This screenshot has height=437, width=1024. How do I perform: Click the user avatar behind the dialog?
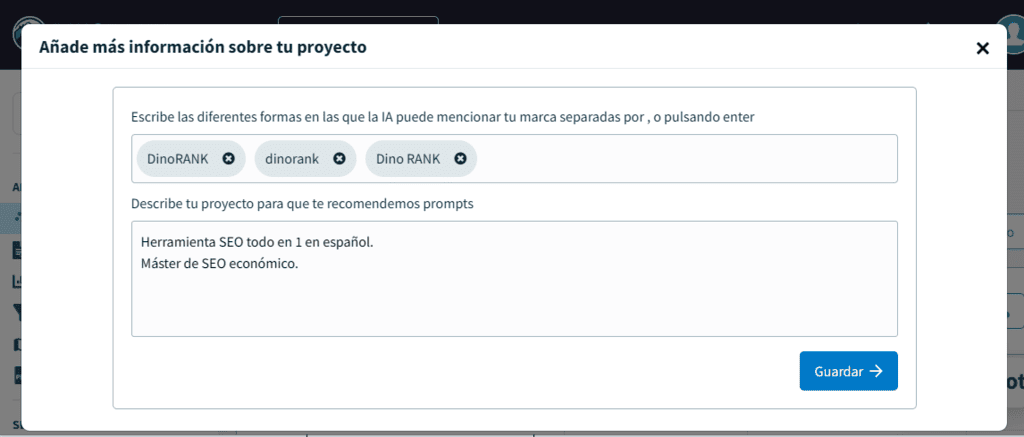1015,33
